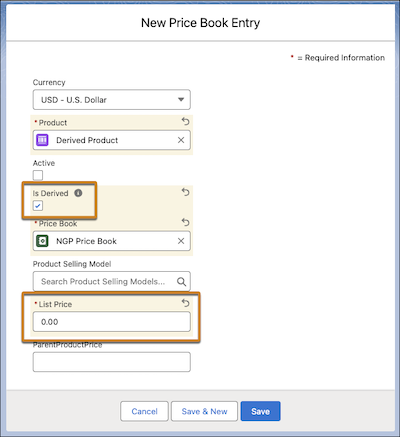This screenshot has height=437, width=400.
Task: Click the green NGP Price Book icon
Action: [x=42, y=241]
